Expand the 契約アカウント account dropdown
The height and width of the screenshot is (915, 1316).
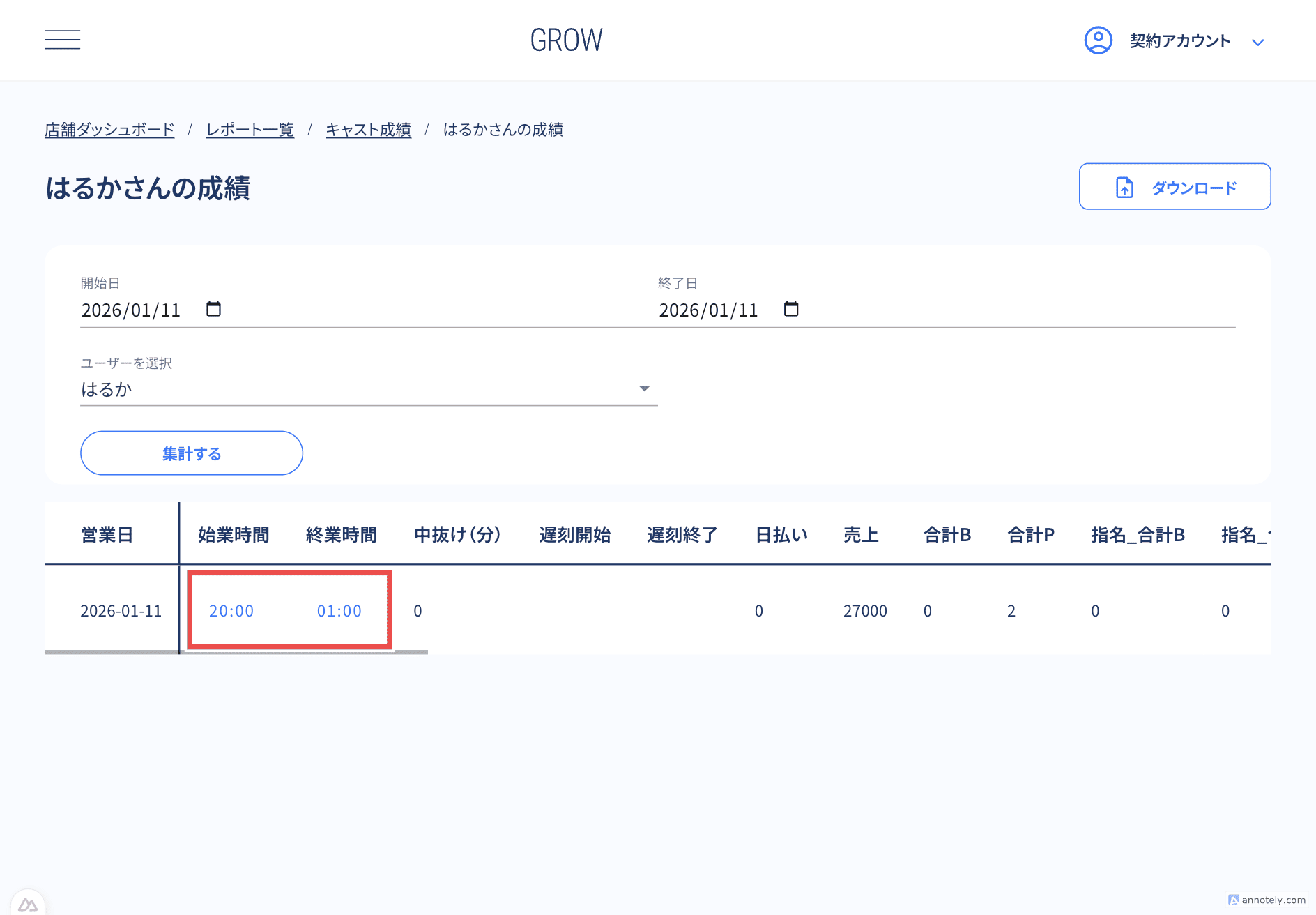tap(1259, 42)
